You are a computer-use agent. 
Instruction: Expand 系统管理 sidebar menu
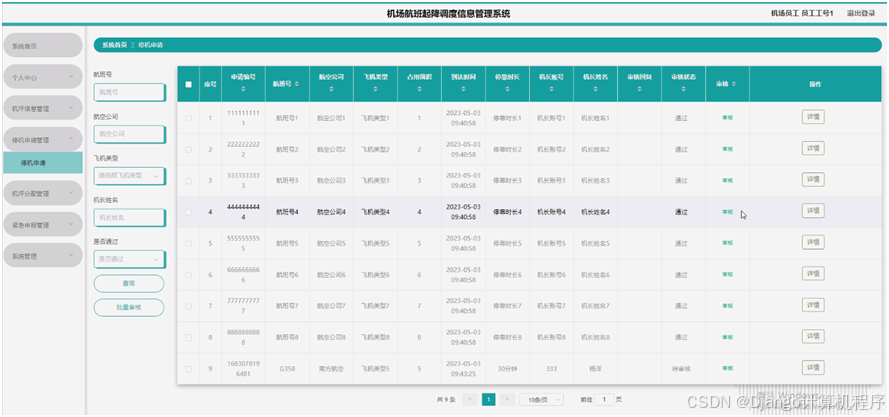[43, 256]
